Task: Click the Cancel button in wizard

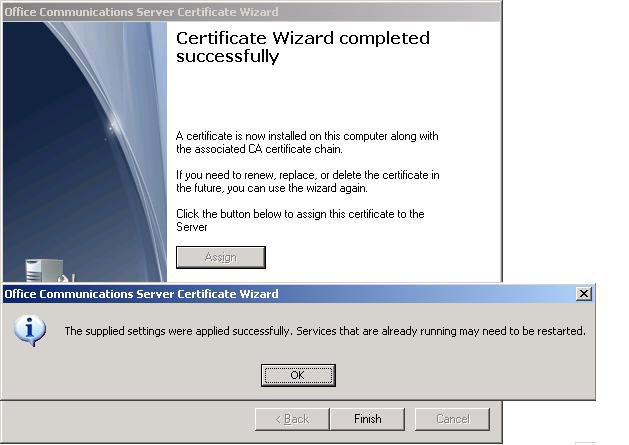Action: click(x=452, y=419)
